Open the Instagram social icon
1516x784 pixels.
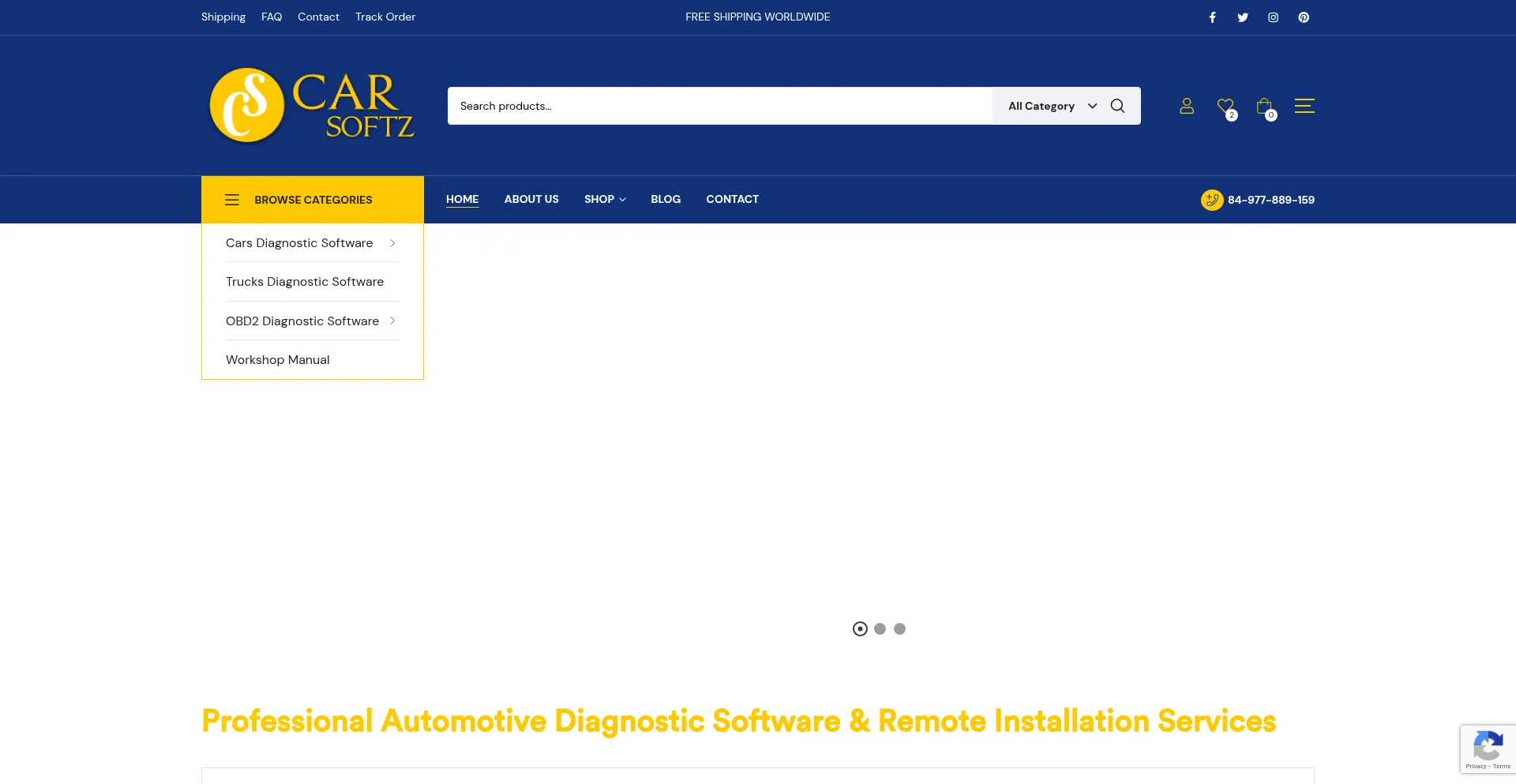[x=1273, y=17]
